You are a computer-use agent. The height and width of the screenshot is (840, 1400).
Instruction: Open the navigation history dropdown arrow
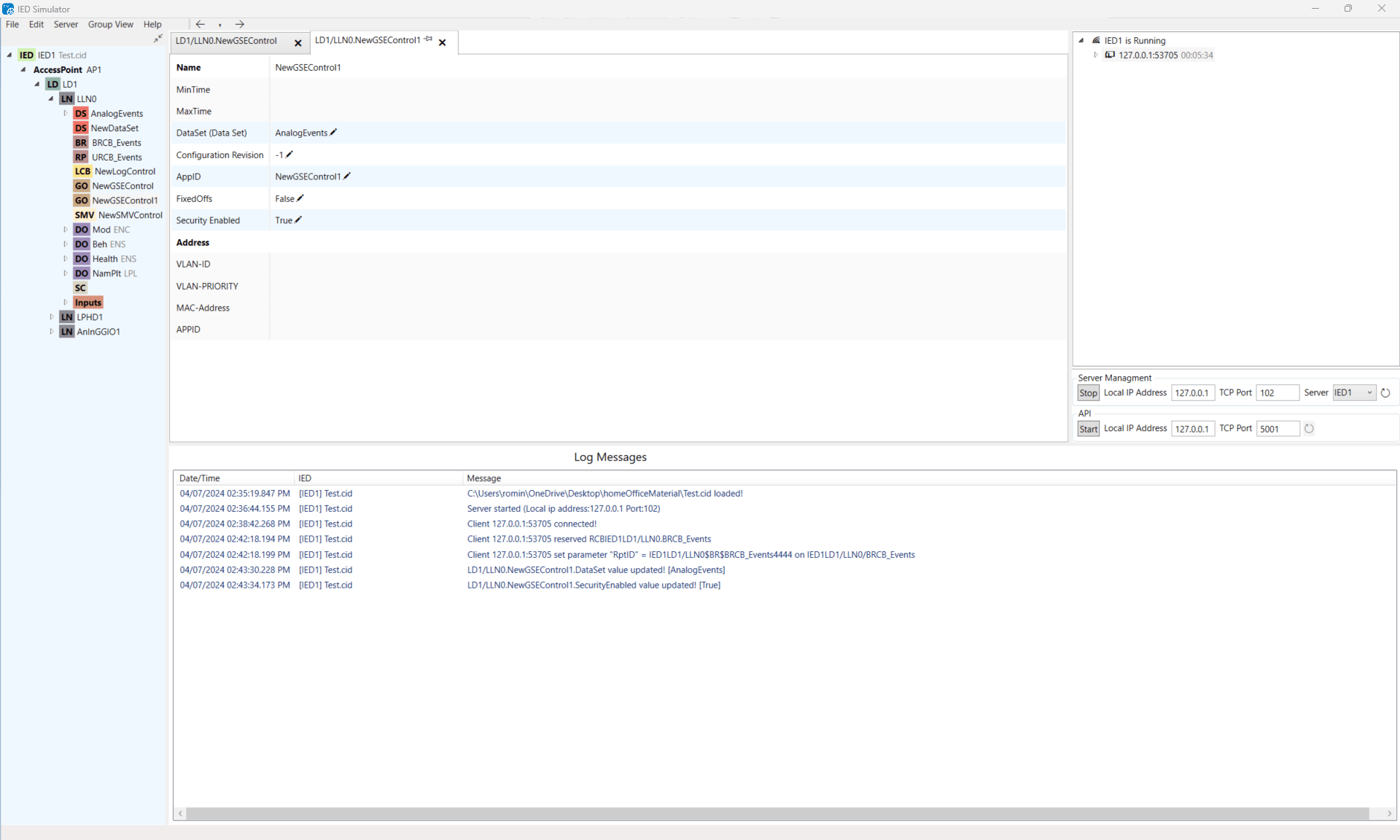220,26
